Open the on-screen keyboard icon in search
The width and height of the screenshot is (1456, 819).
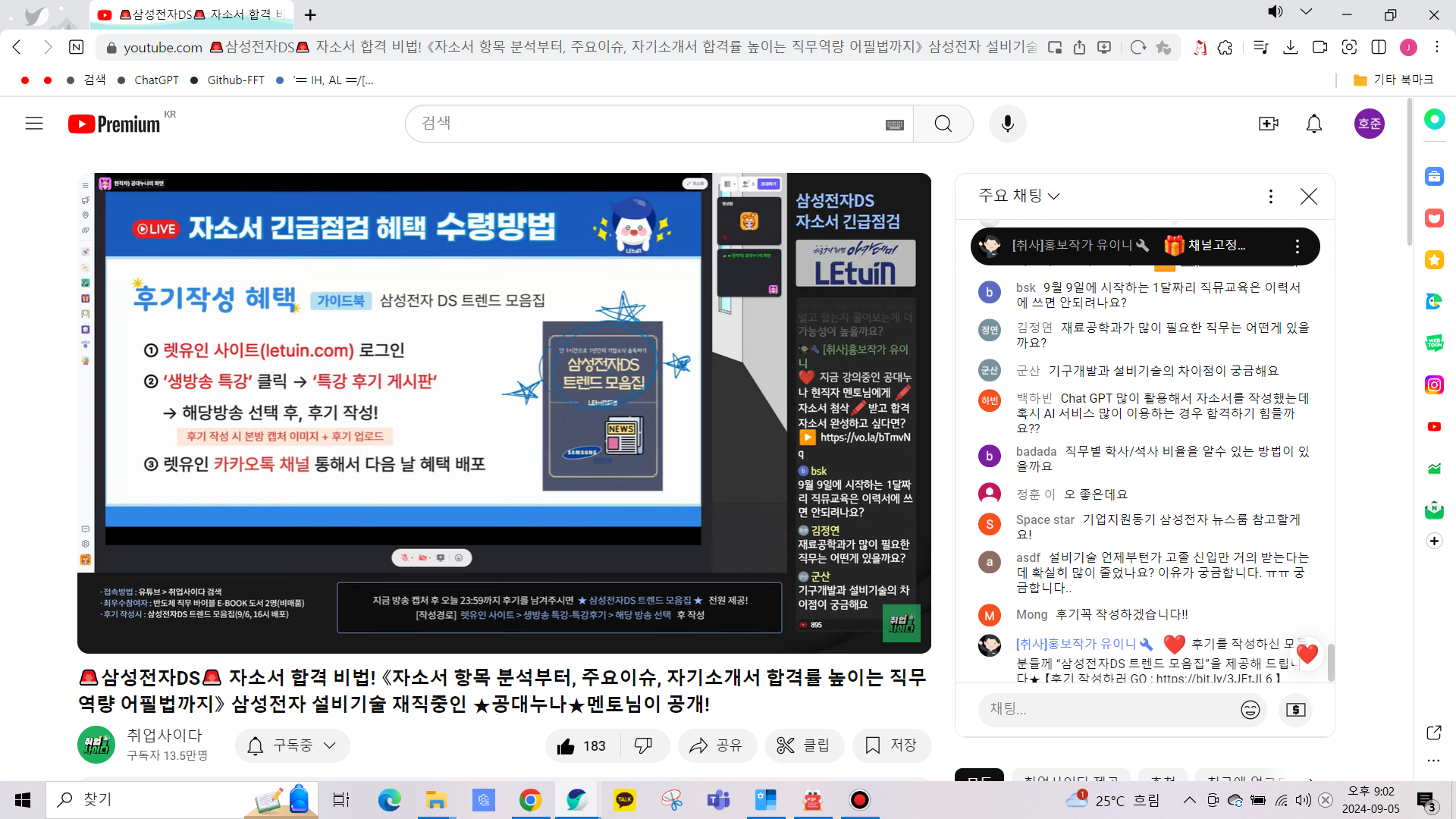tap(894, 125)
